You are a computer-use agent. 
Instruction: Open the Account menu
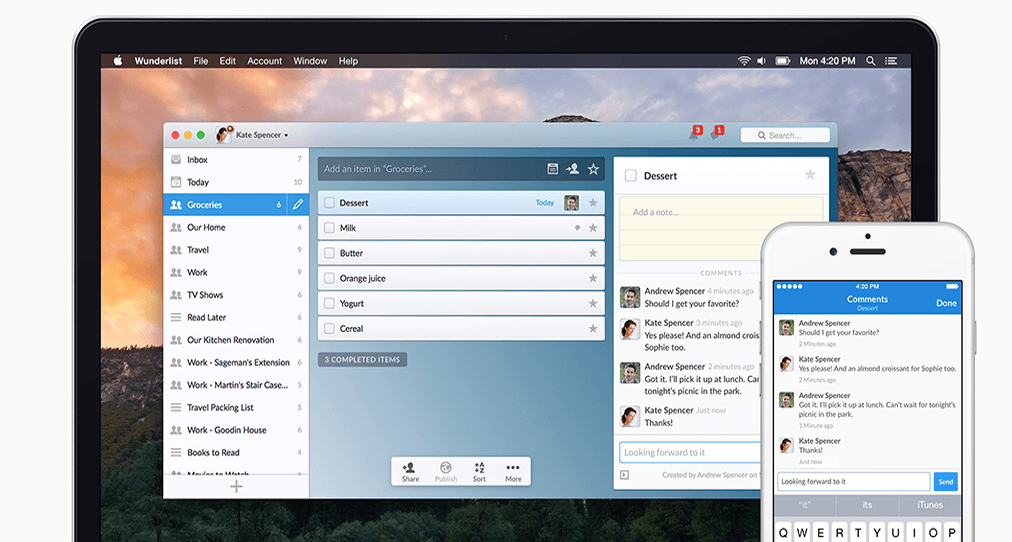[265, 61]
